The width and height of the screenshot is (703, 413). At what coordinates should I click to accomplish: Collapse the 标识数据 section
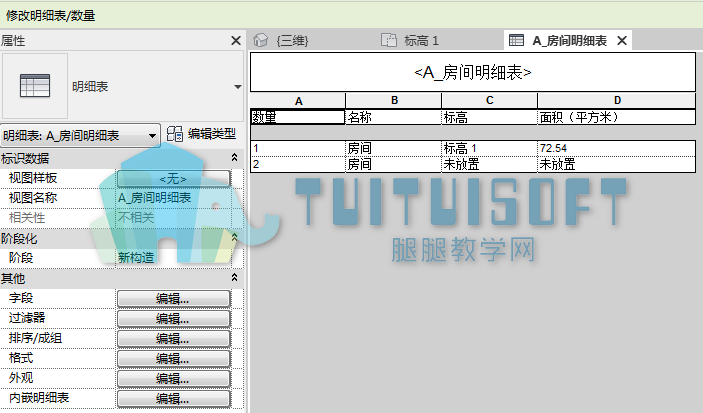[x=234, y=157]
